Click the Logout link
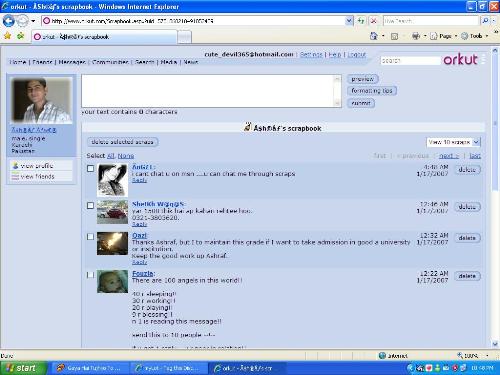This screenshot has height=375, width=500. pyautogui.click(x=357, y=54)
